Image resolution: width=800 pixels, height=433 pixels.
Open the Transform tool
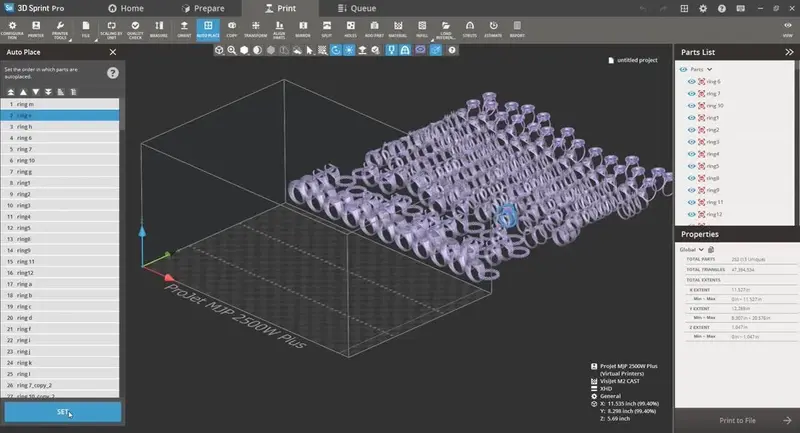tap(255, 30)
